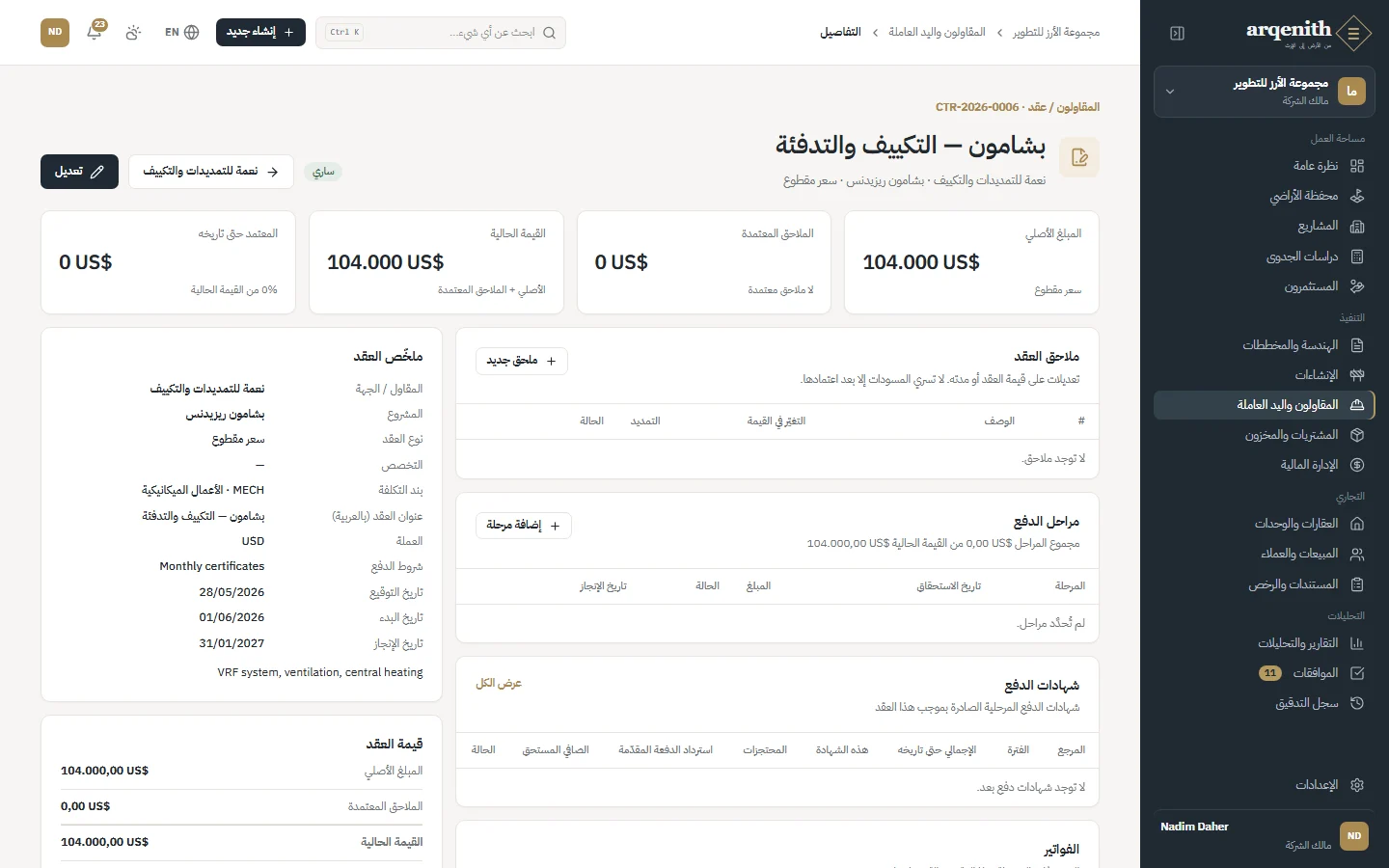Click the contract document icon beside title
This screenshot has width=1389, height=868.
click(1079, 157)
